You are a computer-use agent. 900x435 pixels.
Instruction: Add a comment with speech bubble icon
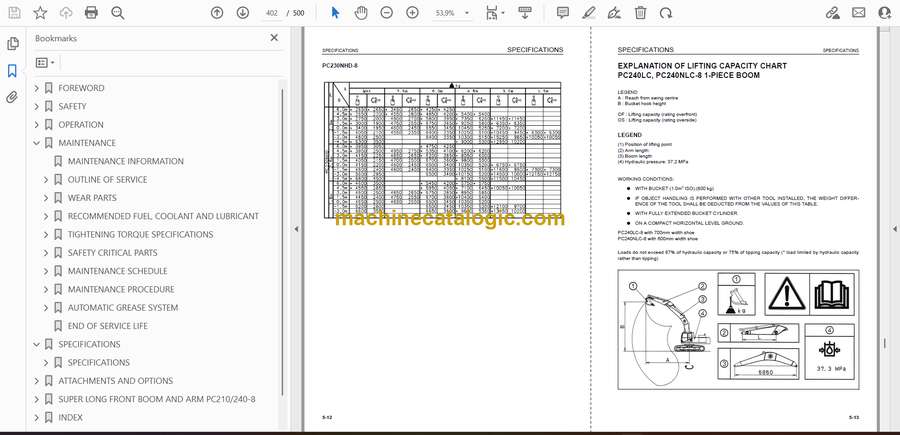click(563, 13)
